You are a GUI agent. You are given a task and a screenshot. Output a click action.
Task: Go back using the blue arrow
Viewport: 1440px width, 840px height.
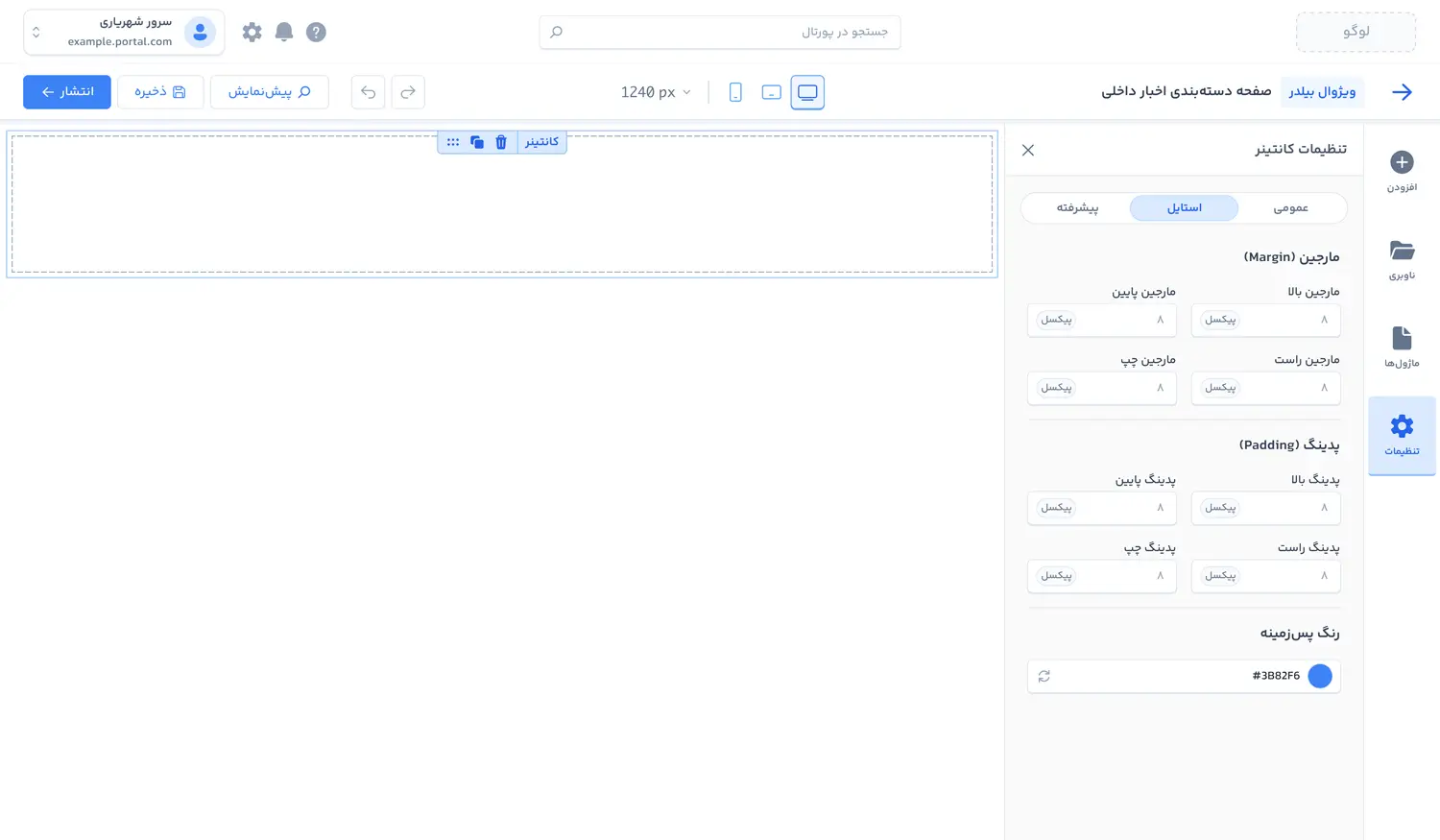point(1403,92)
